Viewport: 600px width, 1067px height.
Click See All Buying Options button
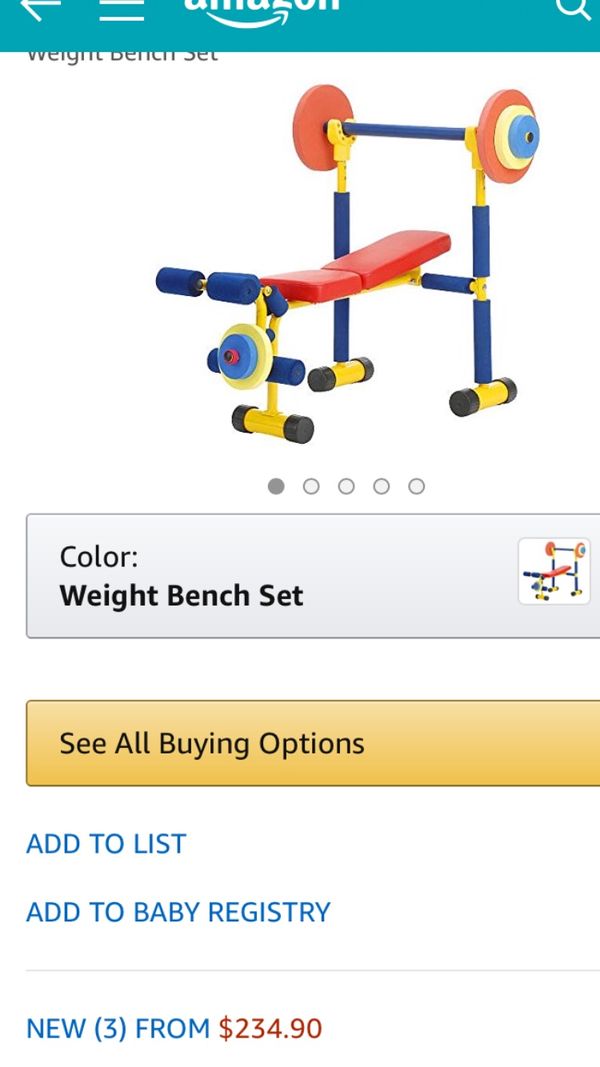pyautogui.click(x=313, y=743)
